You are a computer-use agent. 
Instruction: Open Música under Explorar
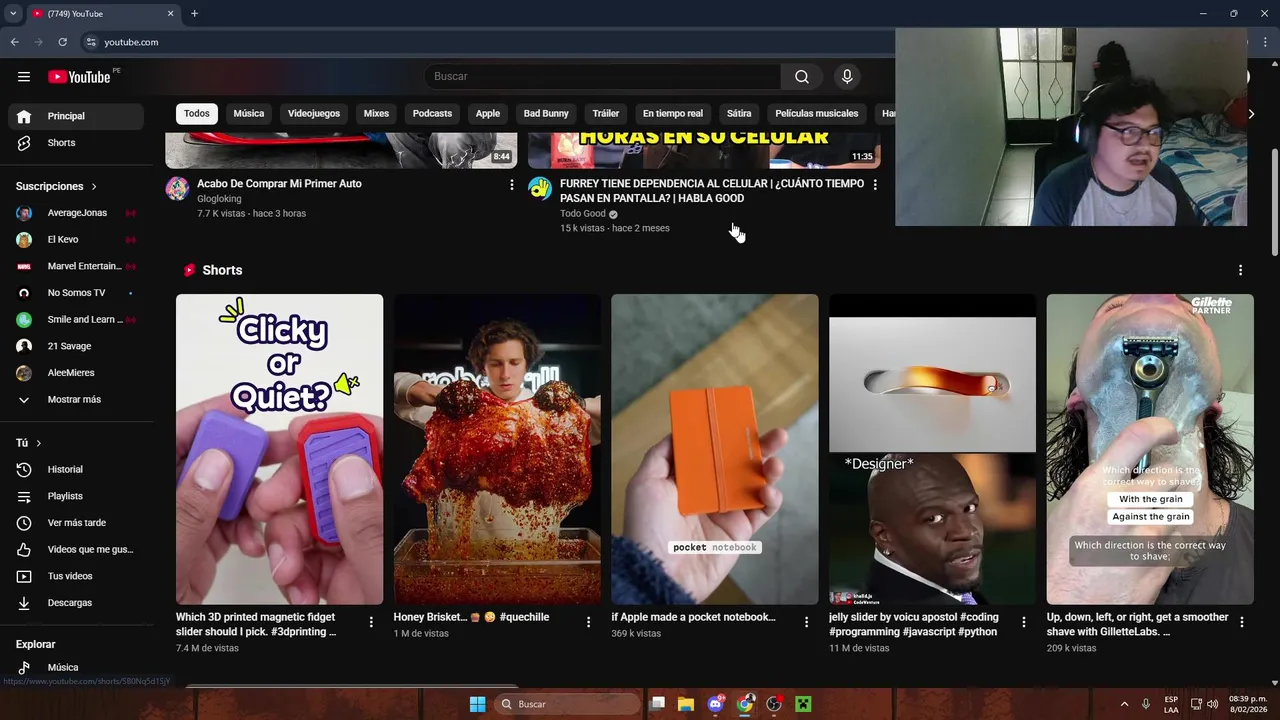(x=76, y=667)
